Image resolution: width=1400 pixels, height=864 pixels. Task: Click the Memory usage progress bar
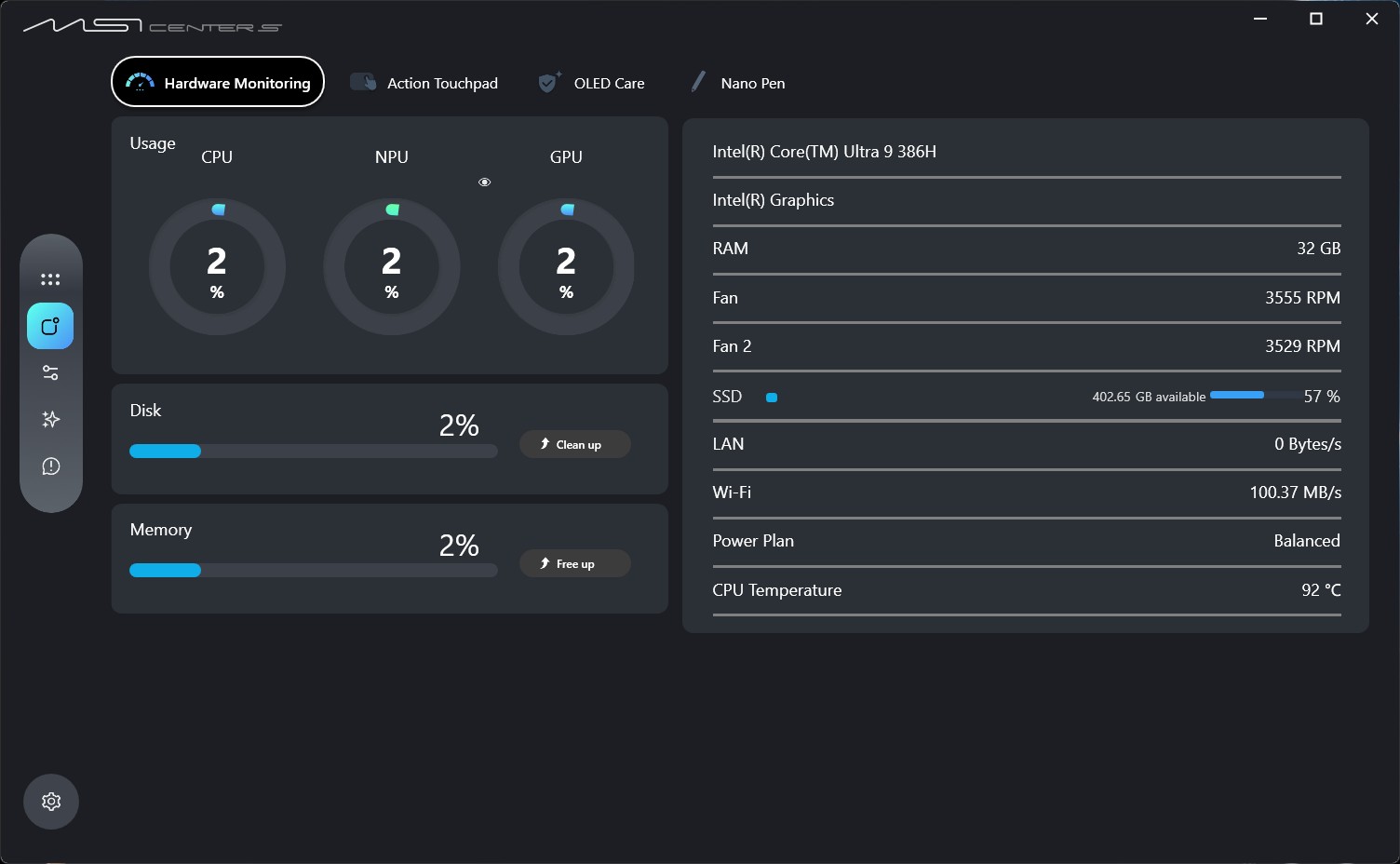tap(313, 571)
